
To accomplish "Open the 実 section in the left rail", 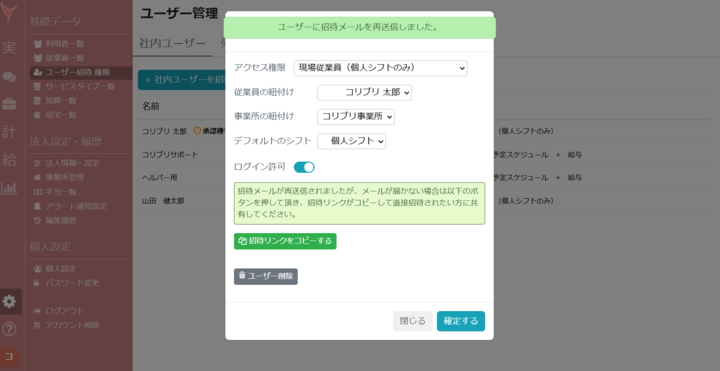I will (9, 47).
